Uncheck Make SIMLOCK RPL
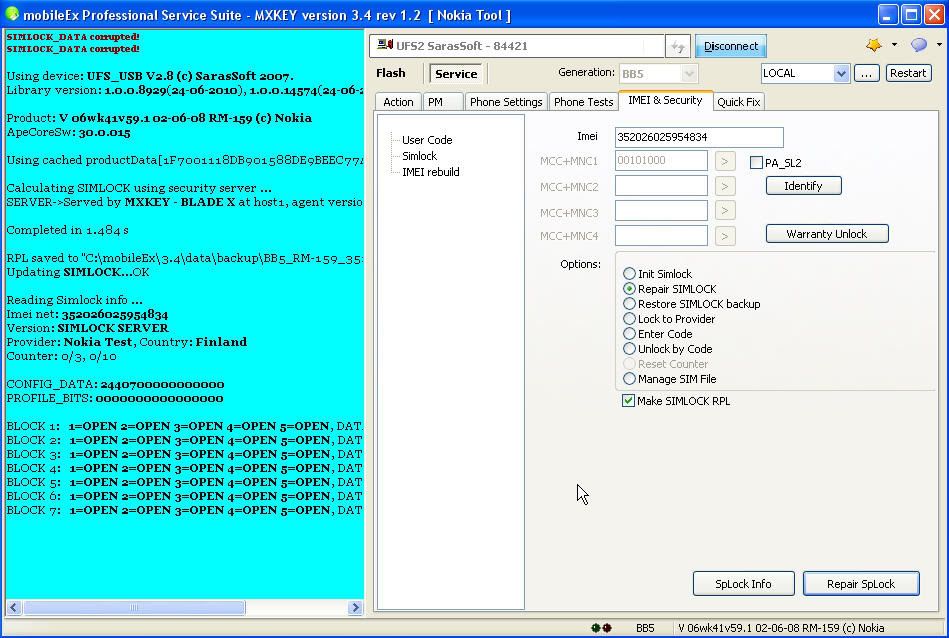949x638 pixels. (x=628, y=401)
